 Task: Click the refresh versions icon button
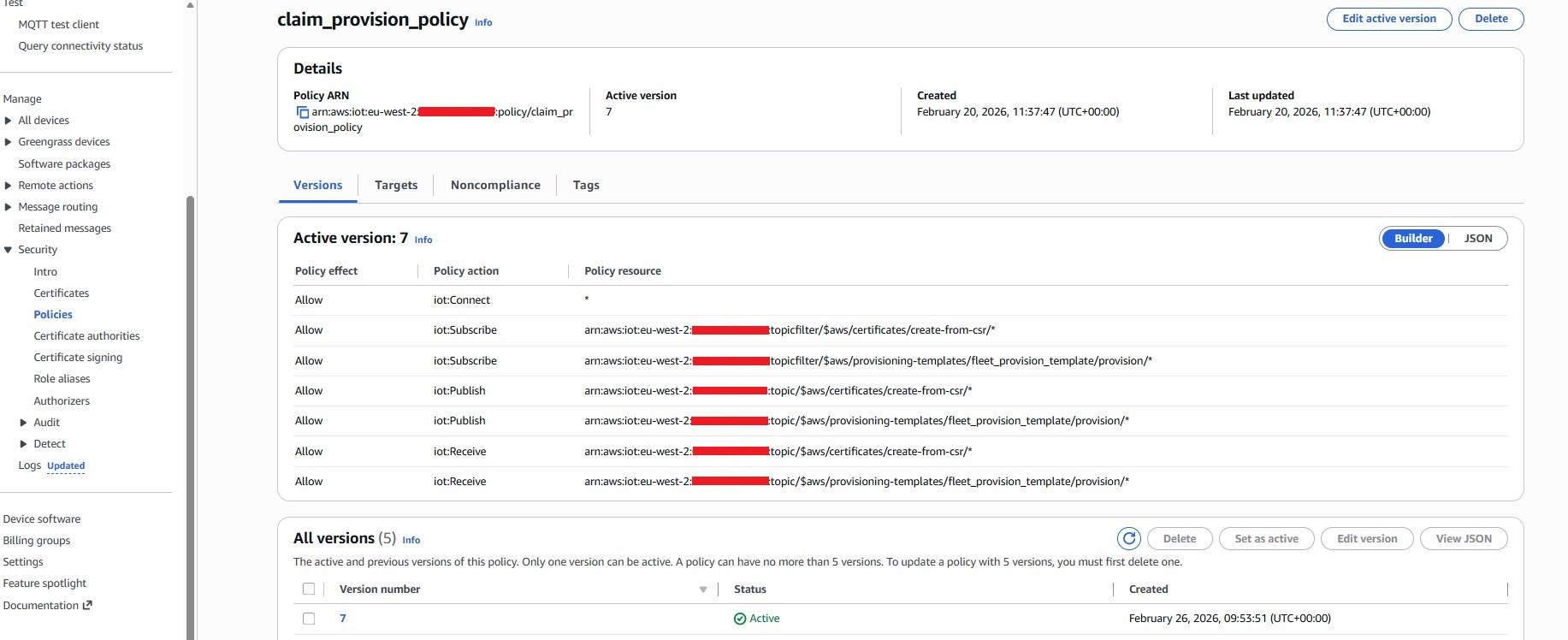[x=1128, y=538]
